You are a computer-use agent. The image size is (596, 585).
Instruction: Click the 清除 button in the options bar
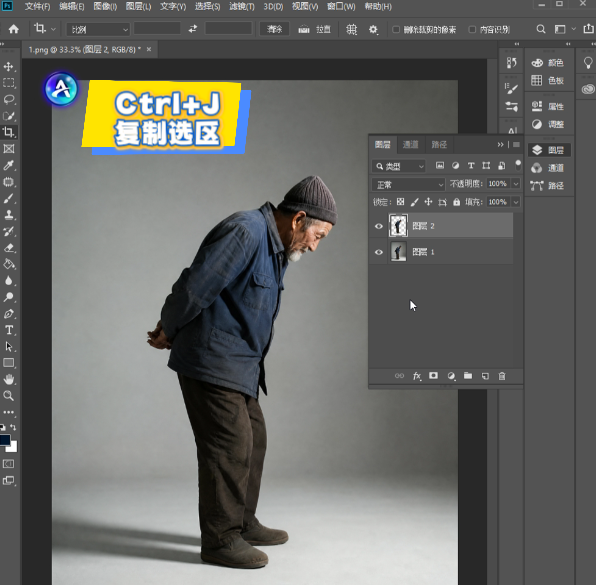[274, 29]
